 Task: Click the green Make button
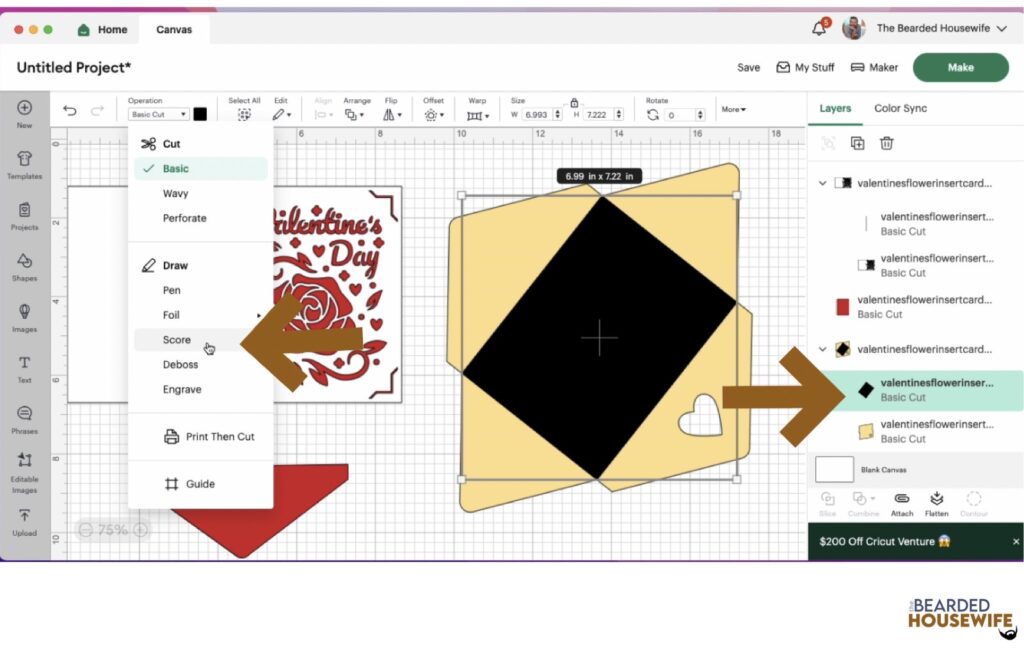(960, 67)
